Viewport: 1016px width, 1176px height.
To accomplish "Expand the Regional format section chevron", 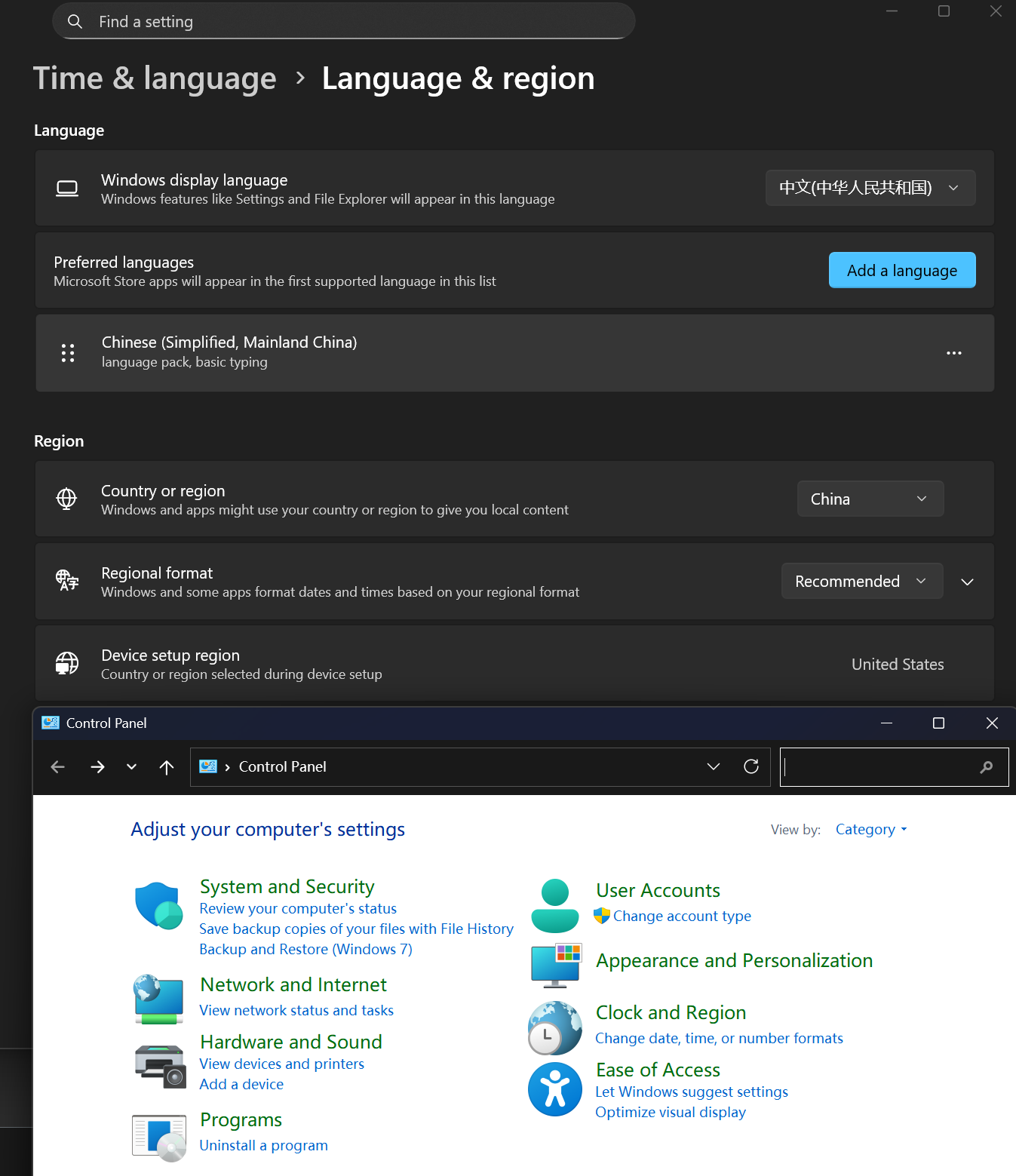I will click(968, 582).
